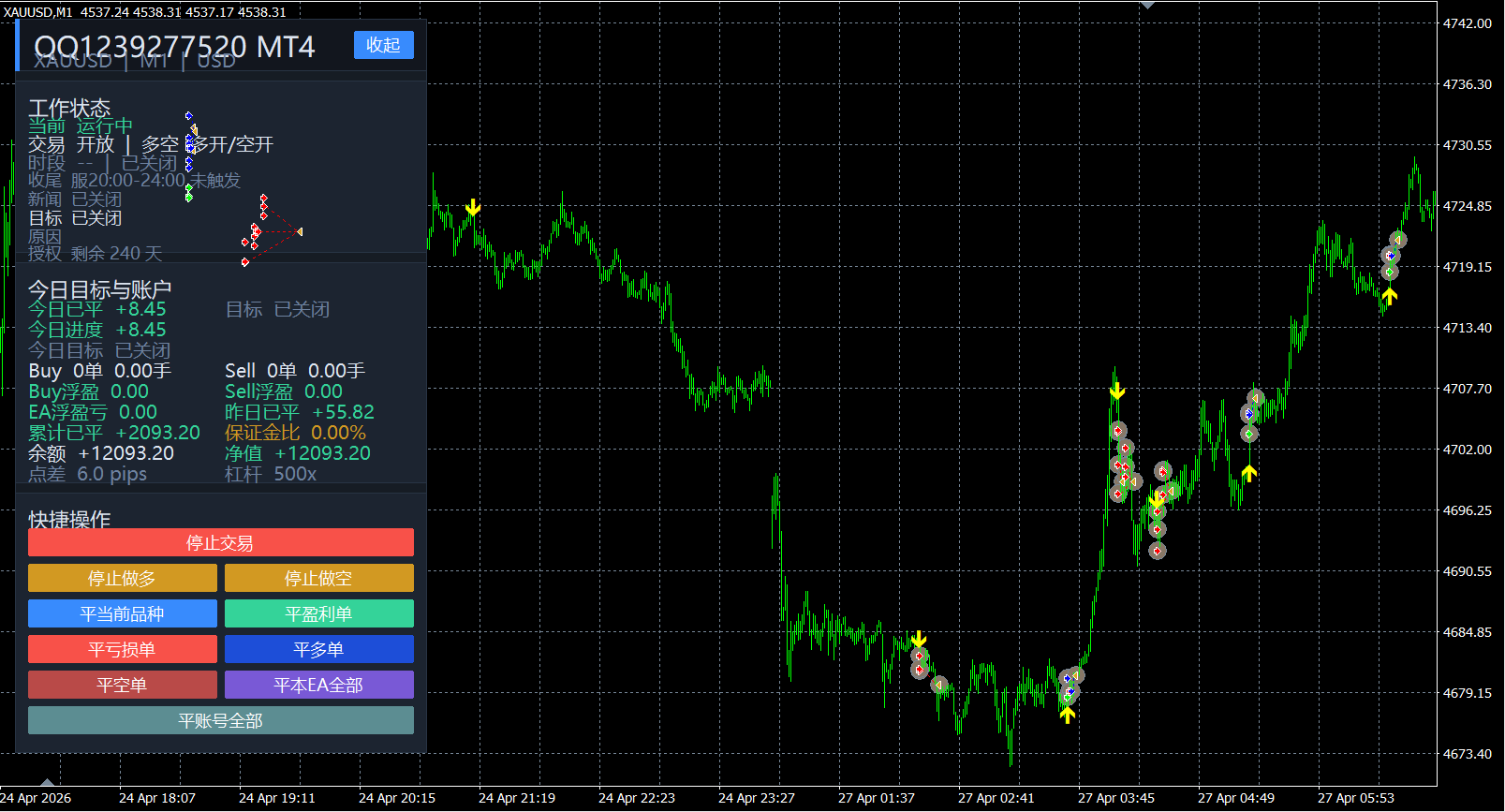Click the yellow down arrow near 4724.85 level

click(x=473, y=207)
